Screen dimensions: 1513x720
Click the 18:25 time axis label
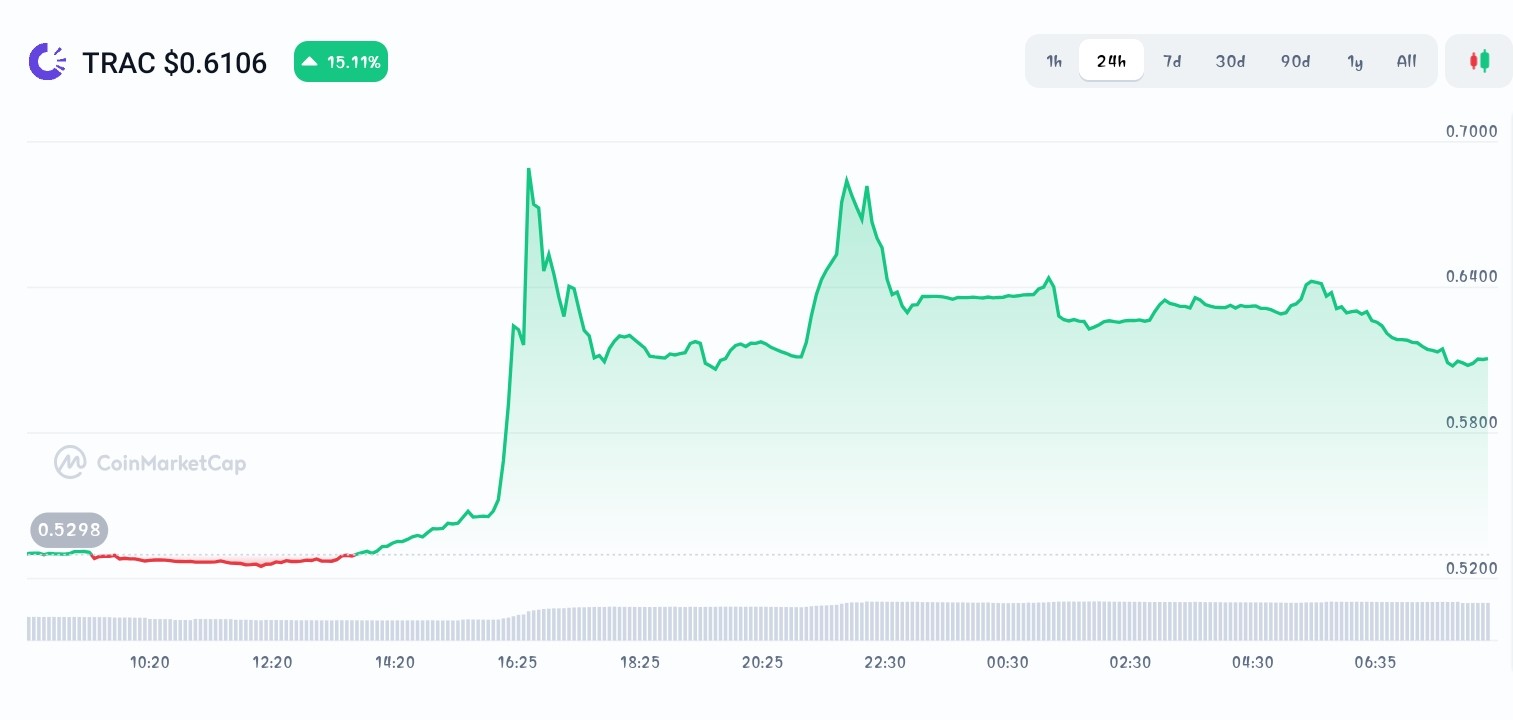(x=640, y=662)
